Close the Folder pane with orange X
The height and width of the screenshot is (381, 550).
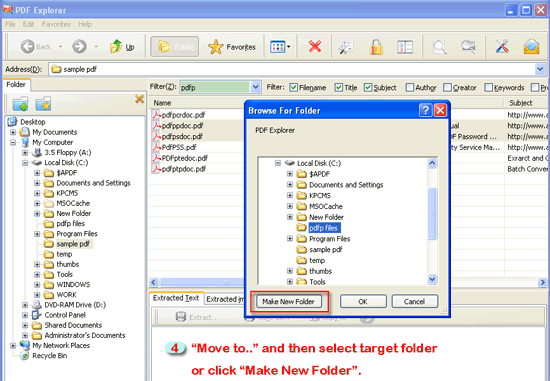click(x=139, y=99)
